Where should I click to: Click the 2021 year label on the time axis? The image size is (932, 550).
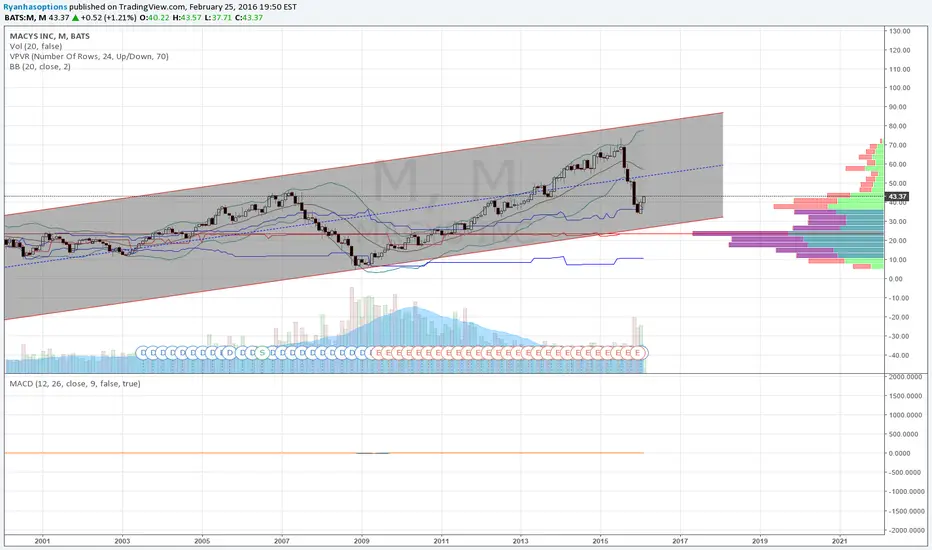click(840, 541)
